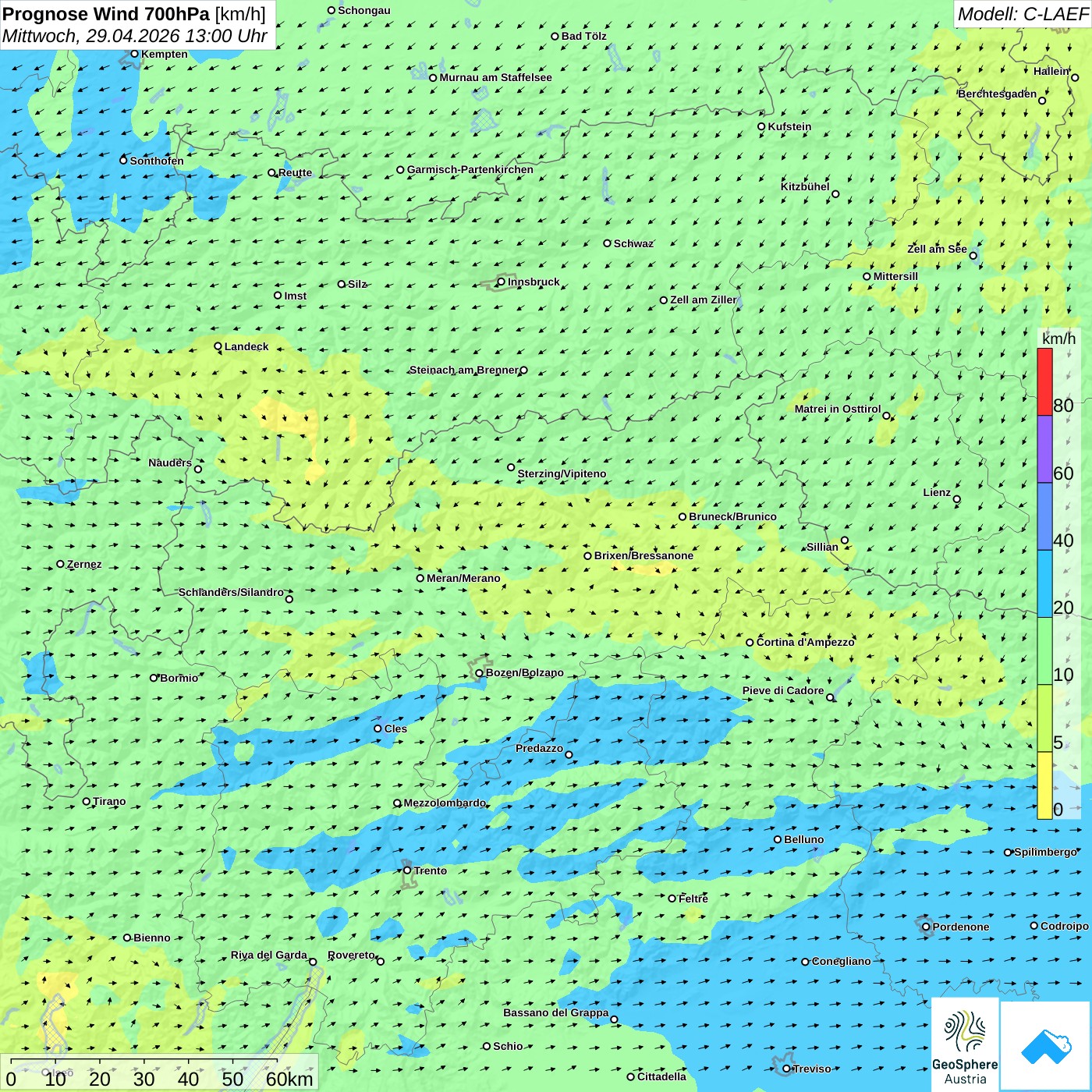Click the Bozen/Bolzano city marker
Image resolution: width=1092 pixels, height=1092 pixels.
(480, 673)
